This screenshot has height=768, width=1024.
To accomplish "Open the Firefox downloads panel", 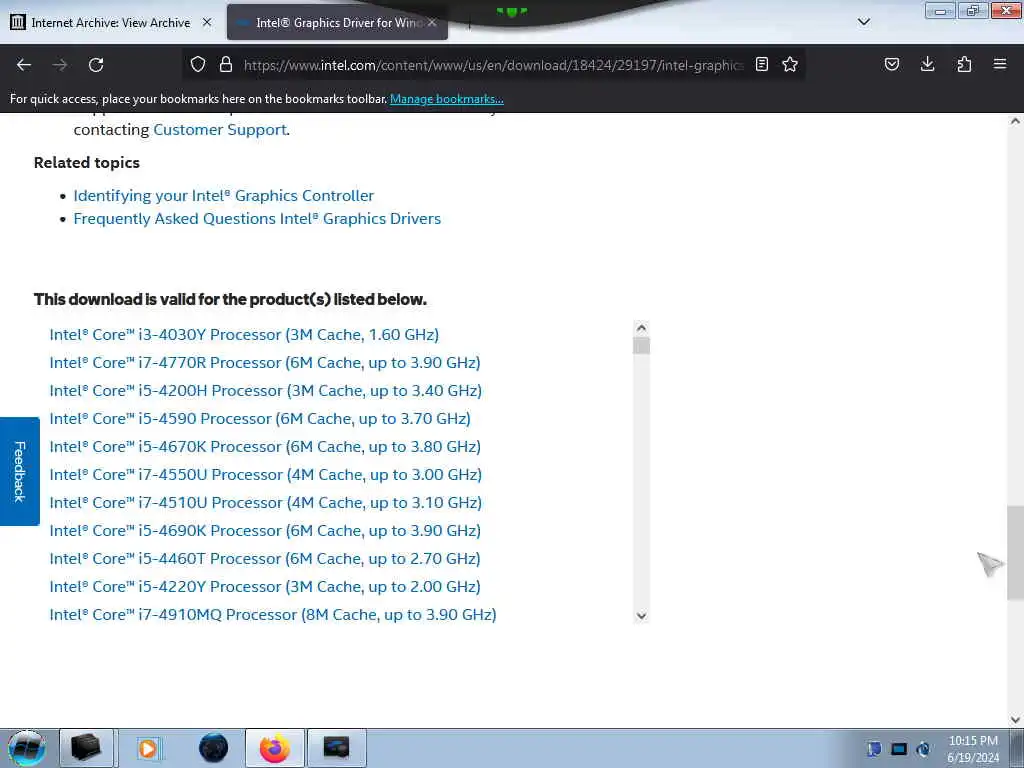I will click(x=927, y=65).
